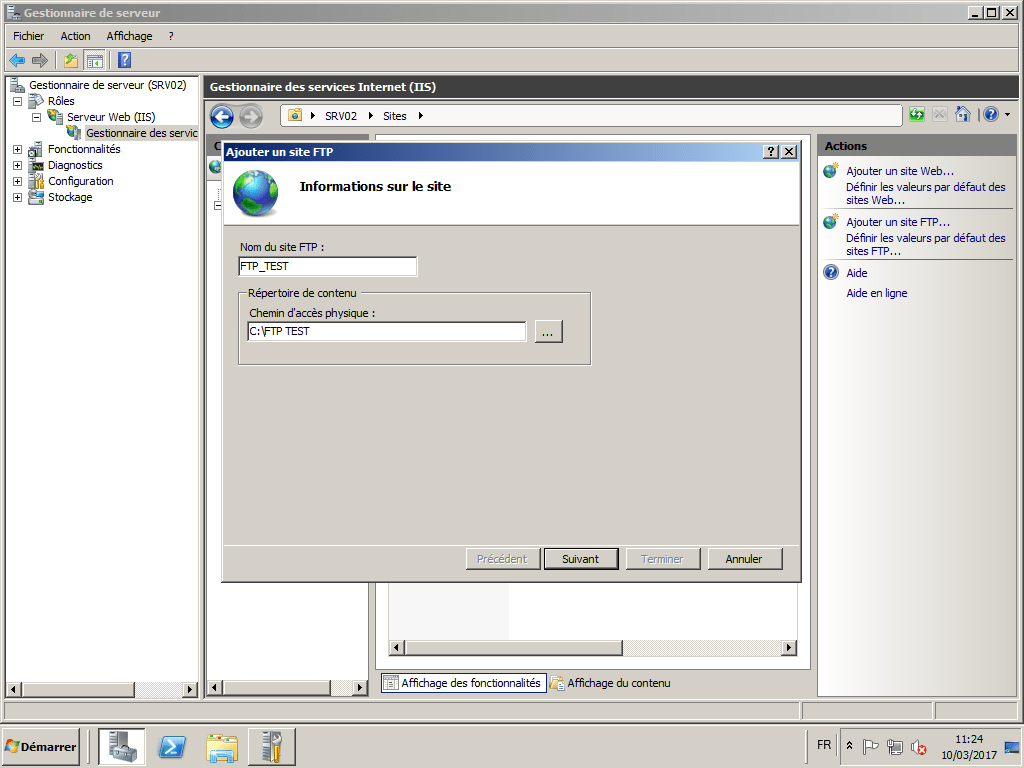This screenshot has height=768, width=1024.
Task: Click the Suivant button in the FTP wizard
Action: [x=581, y=559]
